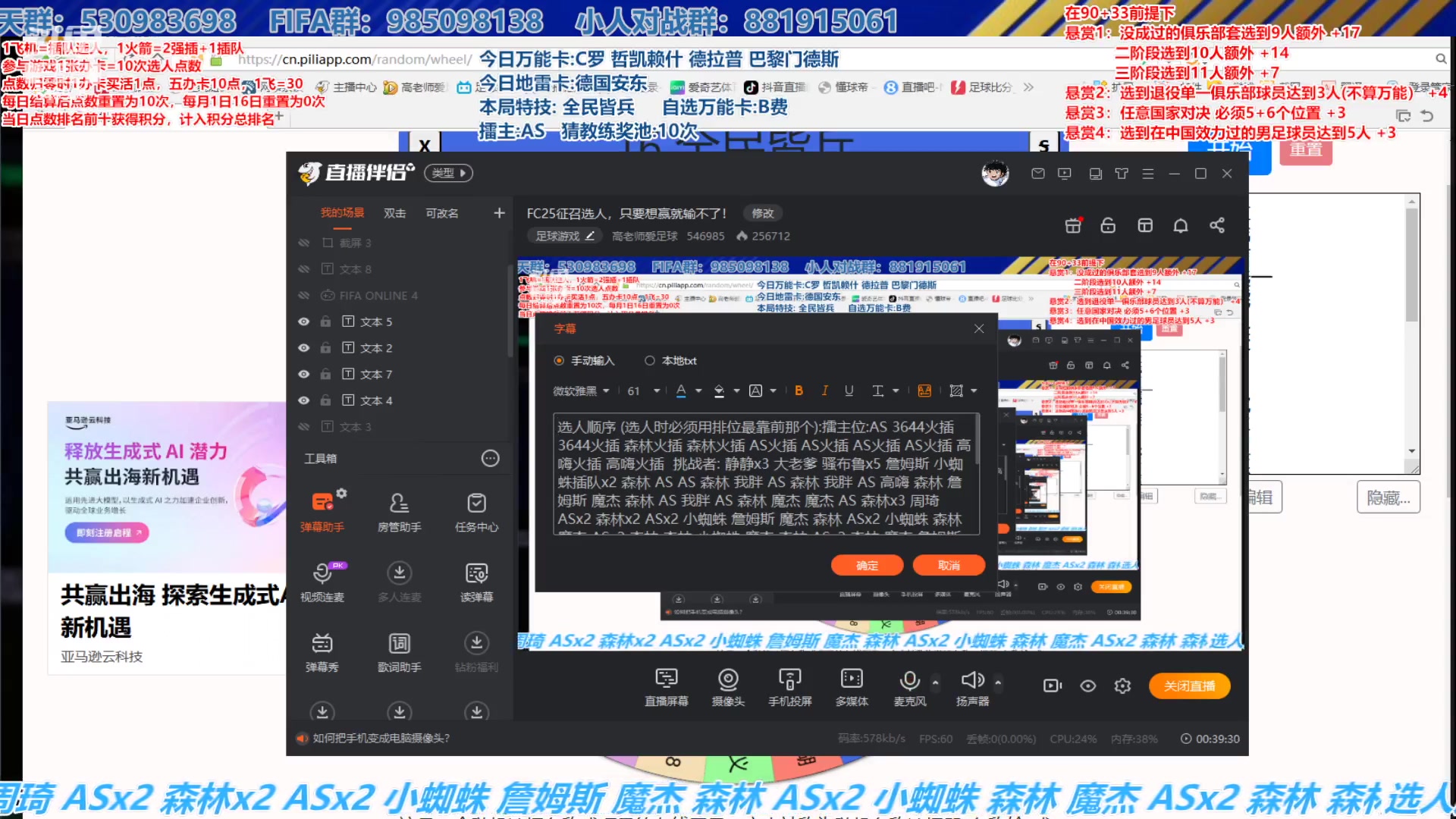Click 关闭直播 to end stream
This screenshot has height=819, width=1456.
click(x=1189, y=686)
